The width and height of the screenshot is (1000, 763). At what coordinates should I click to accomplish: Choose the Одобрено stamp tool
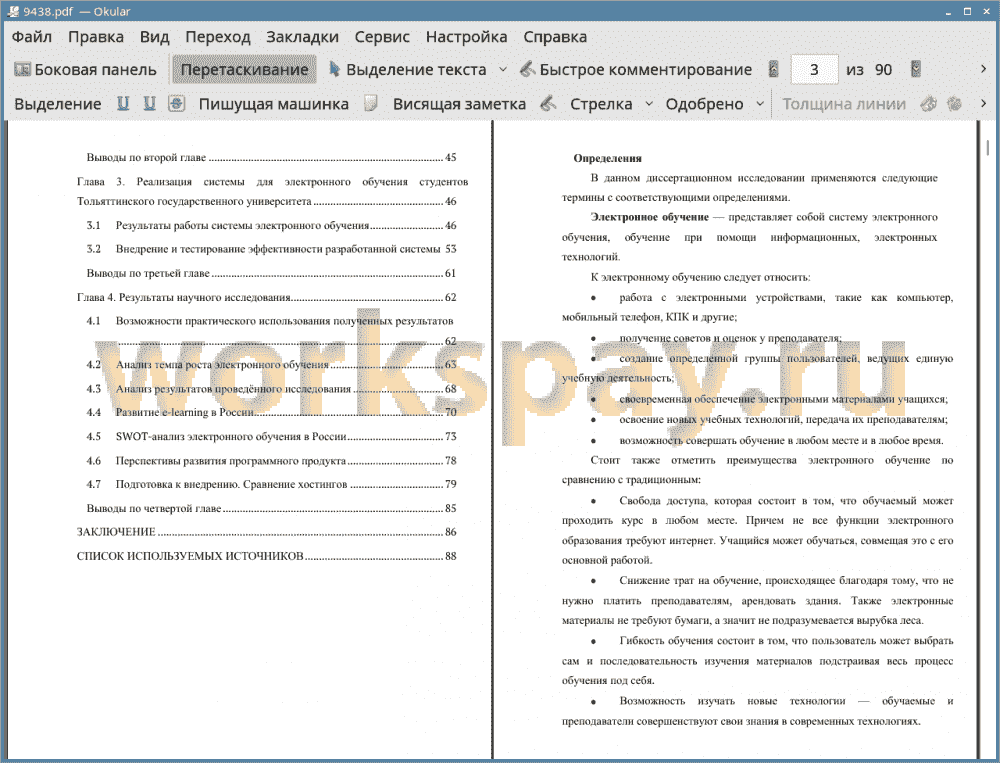click(x=704, y=104)
